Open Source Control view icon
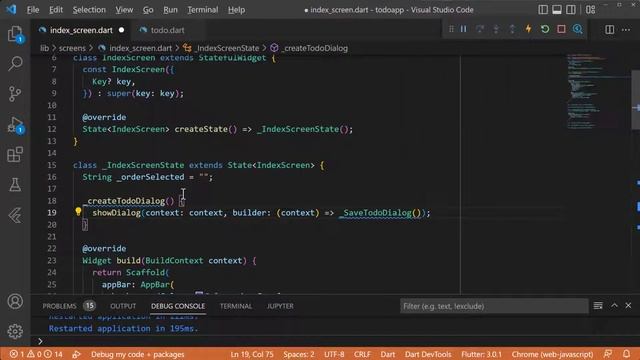The height and width of the screenshot is (360, 640). tap(15, 94)
